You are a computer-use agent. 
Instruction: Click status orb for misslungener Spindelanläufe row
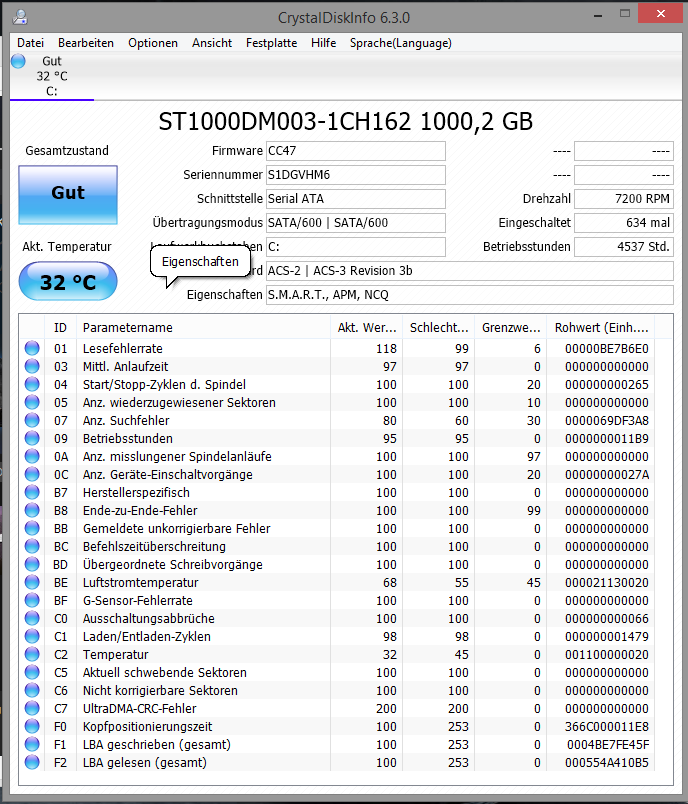click(x=32, y=456)
